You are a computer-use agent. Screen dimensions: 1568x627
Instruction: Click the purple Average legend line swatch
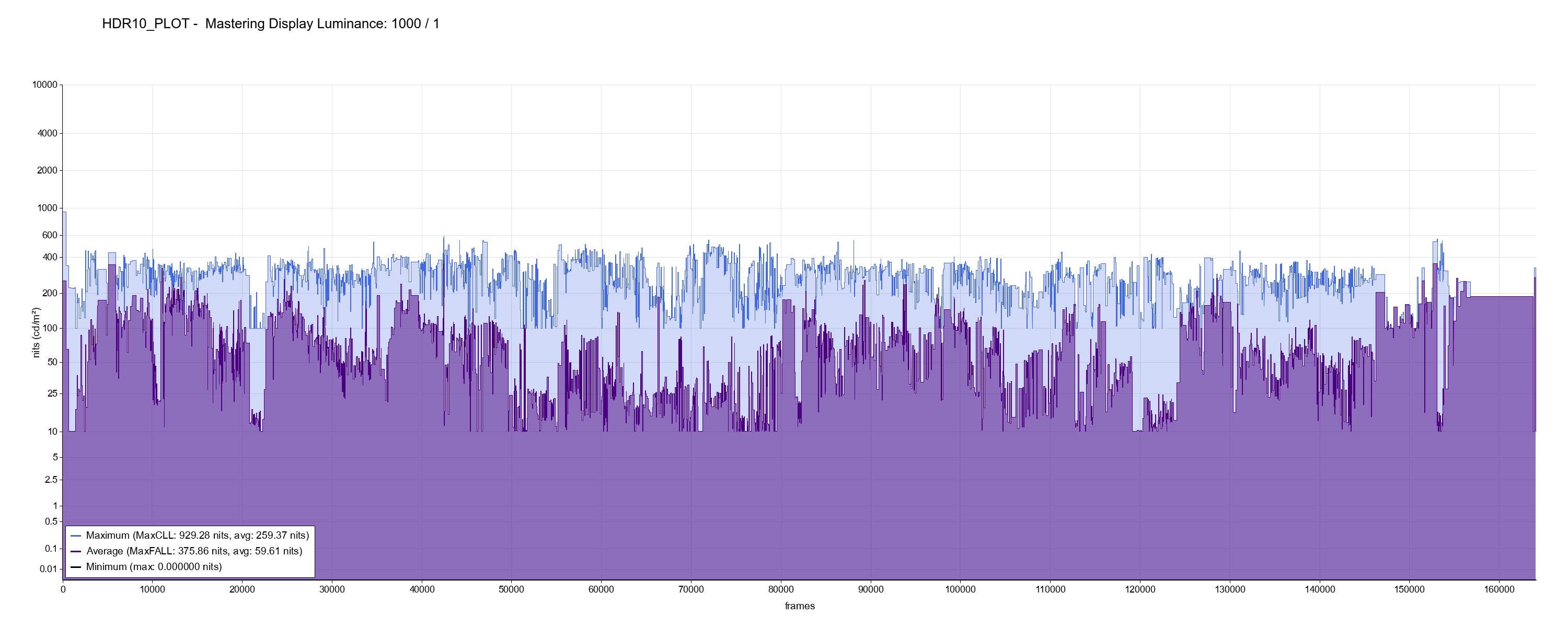(76, 552)
